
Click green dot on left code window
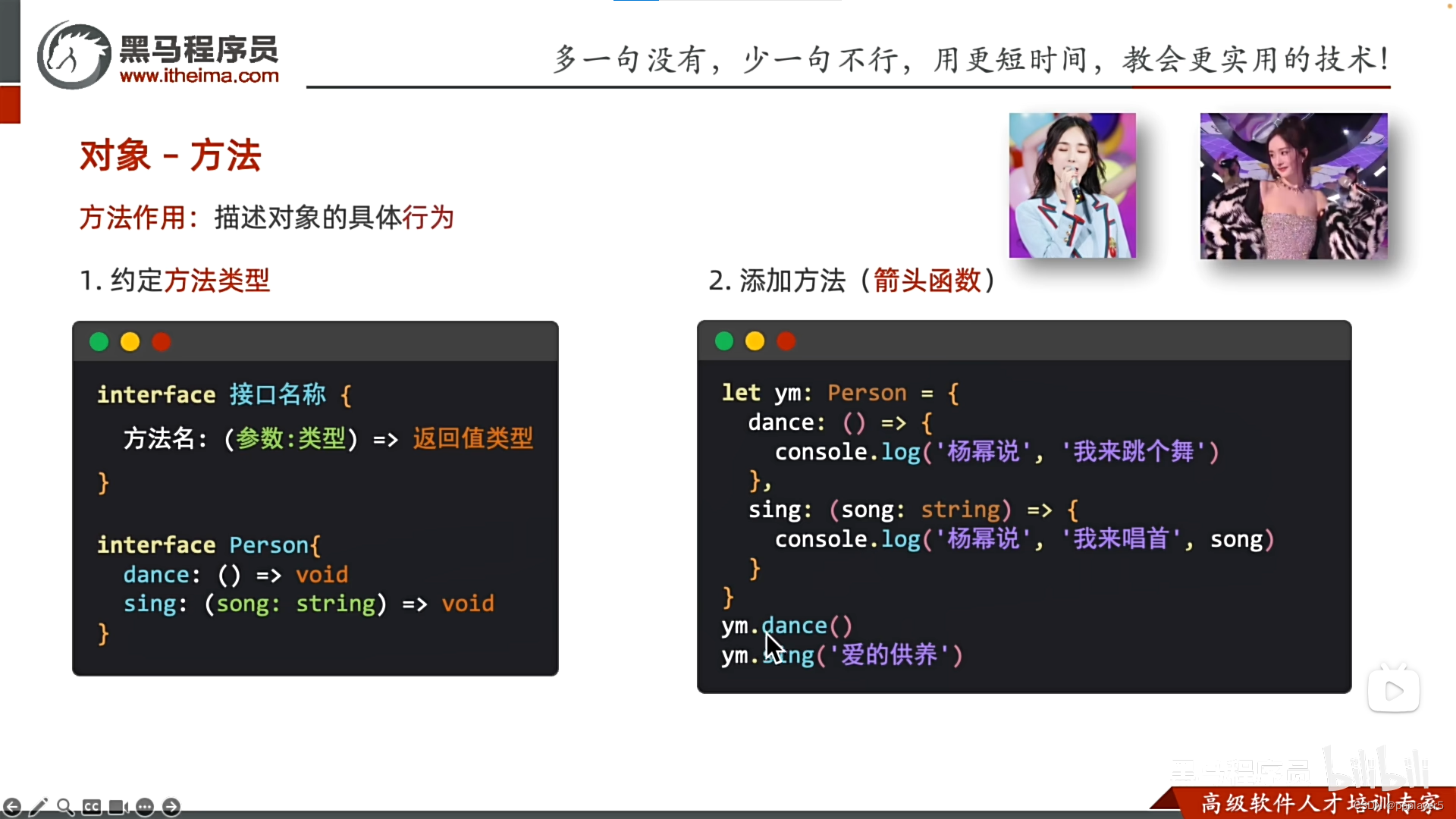pyautogui.click(x=99, y=342)
